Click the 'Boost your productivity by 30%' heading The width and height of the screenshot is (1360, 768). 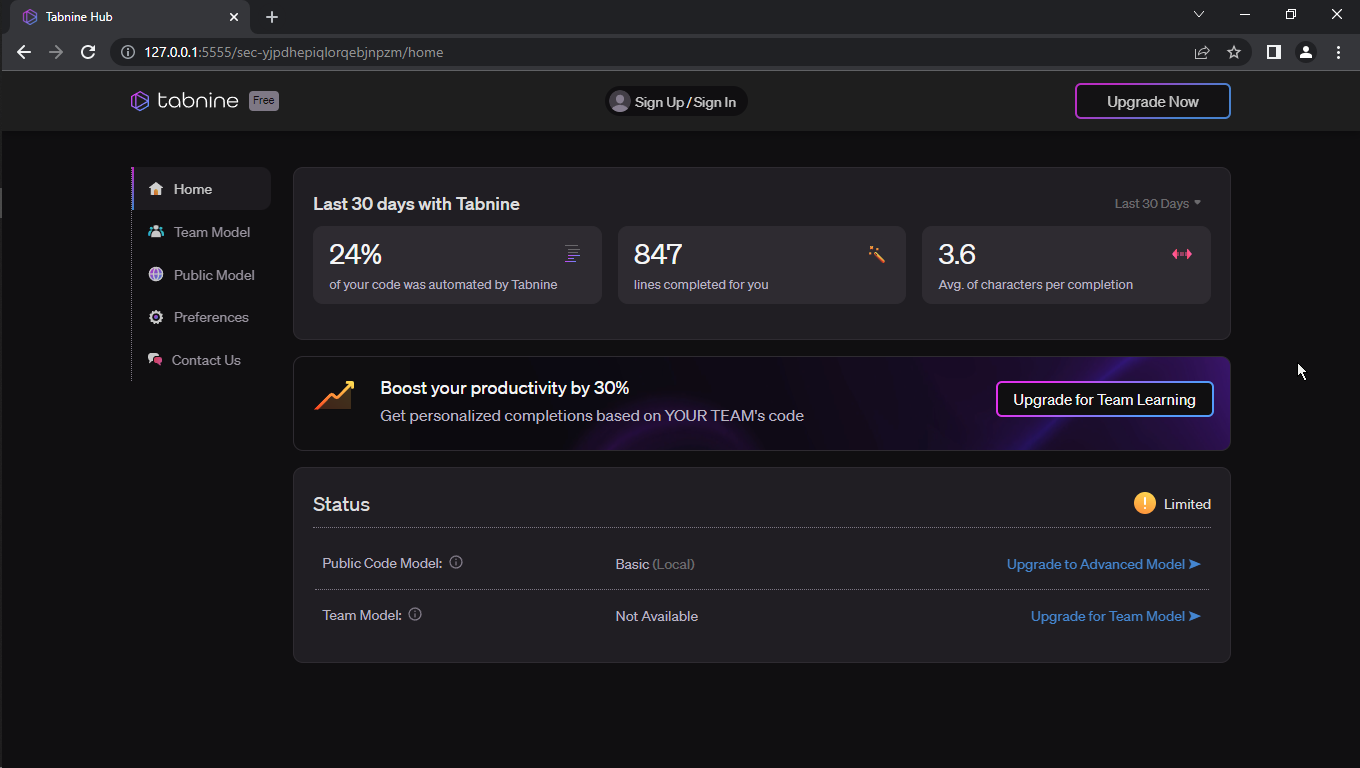[505, 388]
